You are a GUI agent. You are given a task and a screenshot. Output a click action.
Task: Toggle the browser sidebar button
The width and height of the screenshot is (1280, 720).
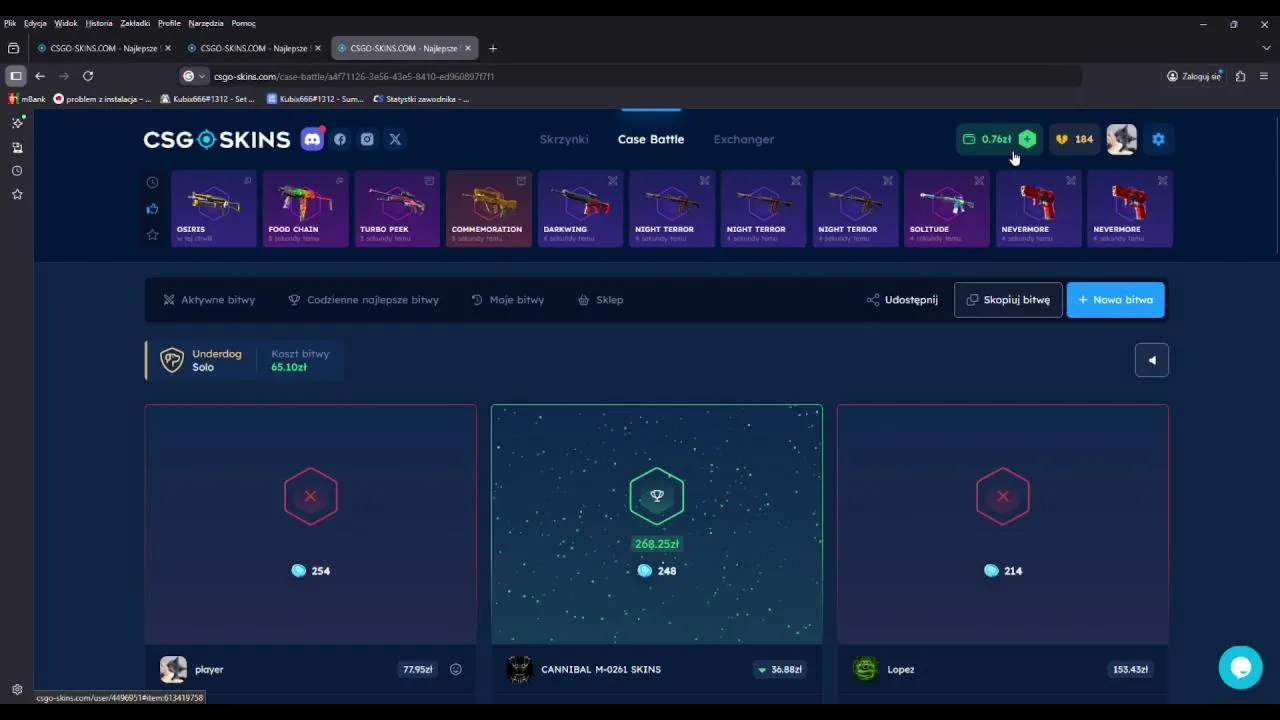tap(15, 76)
